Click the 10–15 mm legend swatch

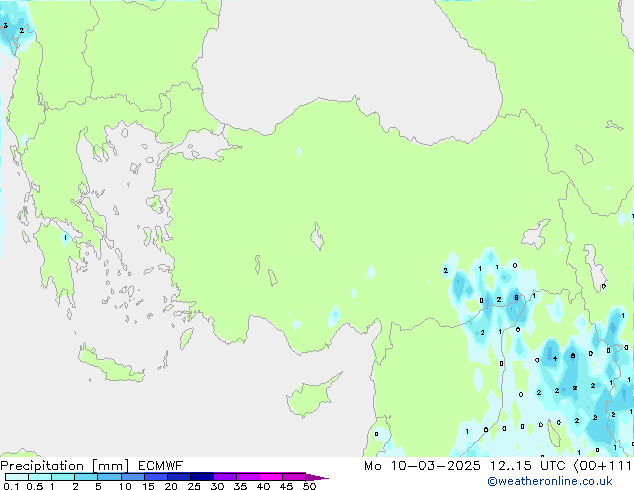(132, 477)
